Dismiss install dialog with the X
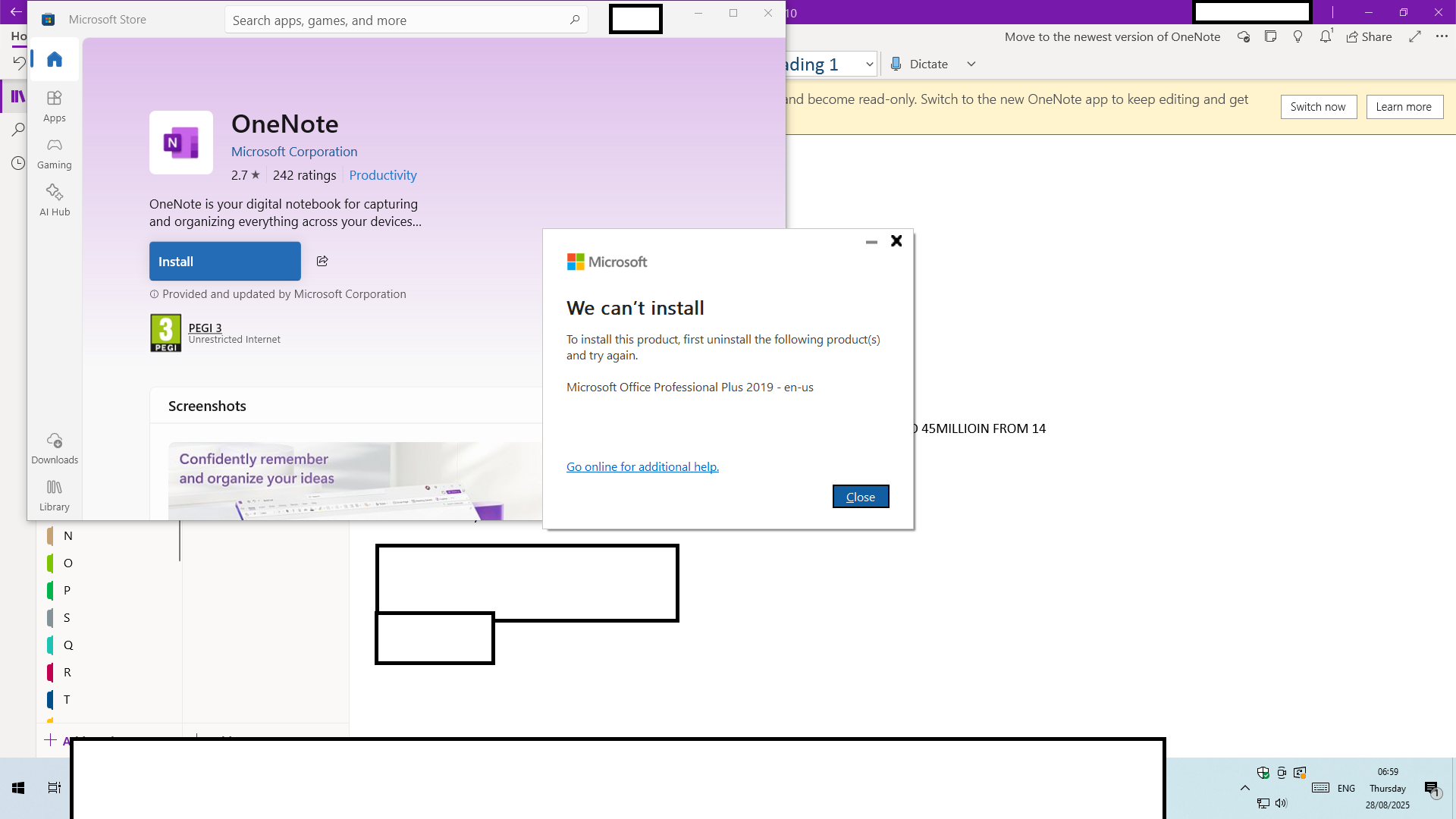This screenshot has height=819, width=1456. pos(896,241)
